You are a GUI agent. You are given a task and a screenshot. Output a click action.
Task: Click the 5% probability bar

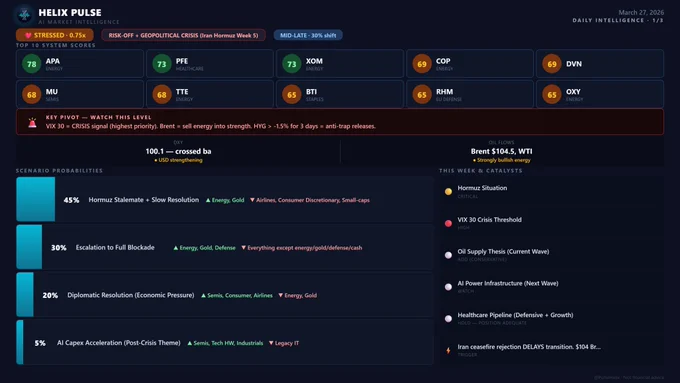[20, 342]
